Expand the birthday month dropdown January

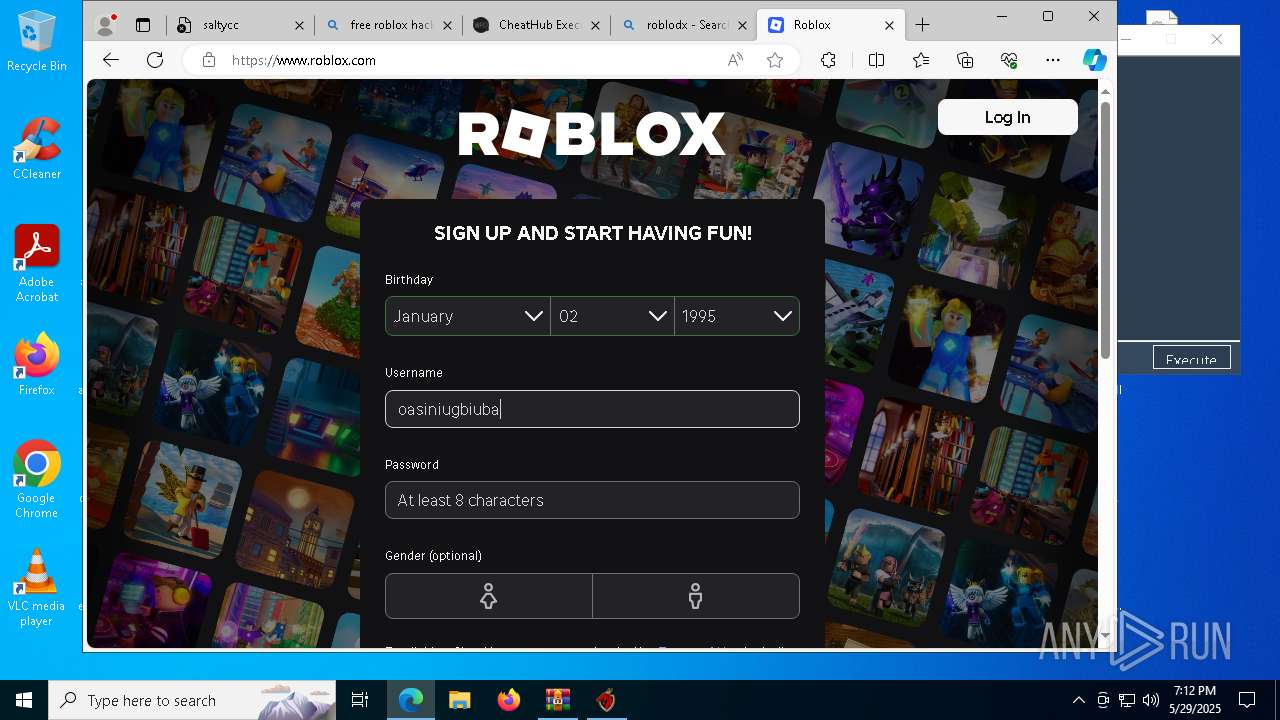click(467, 316)
